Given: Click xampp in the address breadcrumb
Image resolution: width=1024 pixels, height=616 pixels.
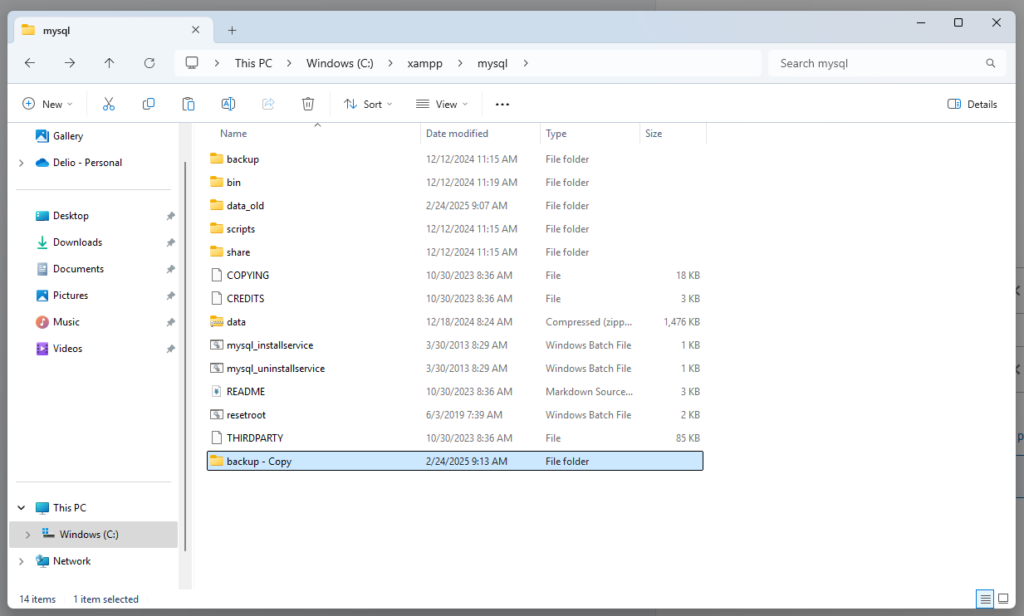Looking at the screenshot, I should (x=424, y=63).
